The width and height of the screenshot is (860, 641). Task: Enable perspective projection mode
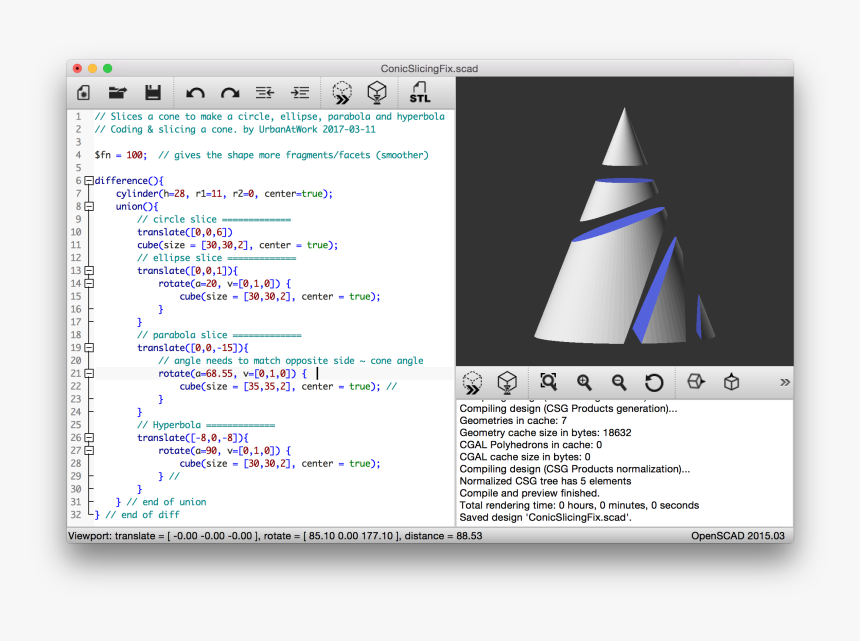point(731,382)
